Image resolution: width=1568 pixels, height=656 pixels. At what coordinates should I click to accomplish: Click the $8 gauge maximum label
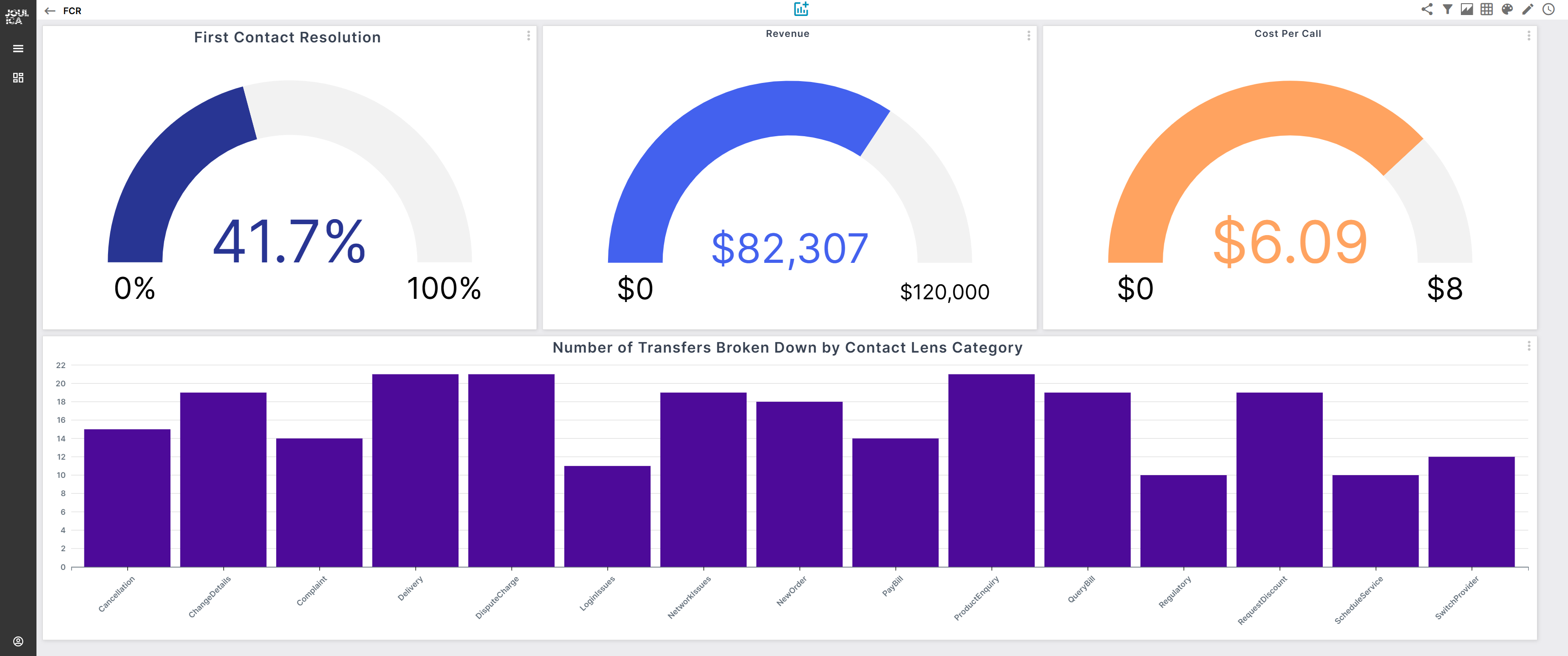click(1445, 288)
